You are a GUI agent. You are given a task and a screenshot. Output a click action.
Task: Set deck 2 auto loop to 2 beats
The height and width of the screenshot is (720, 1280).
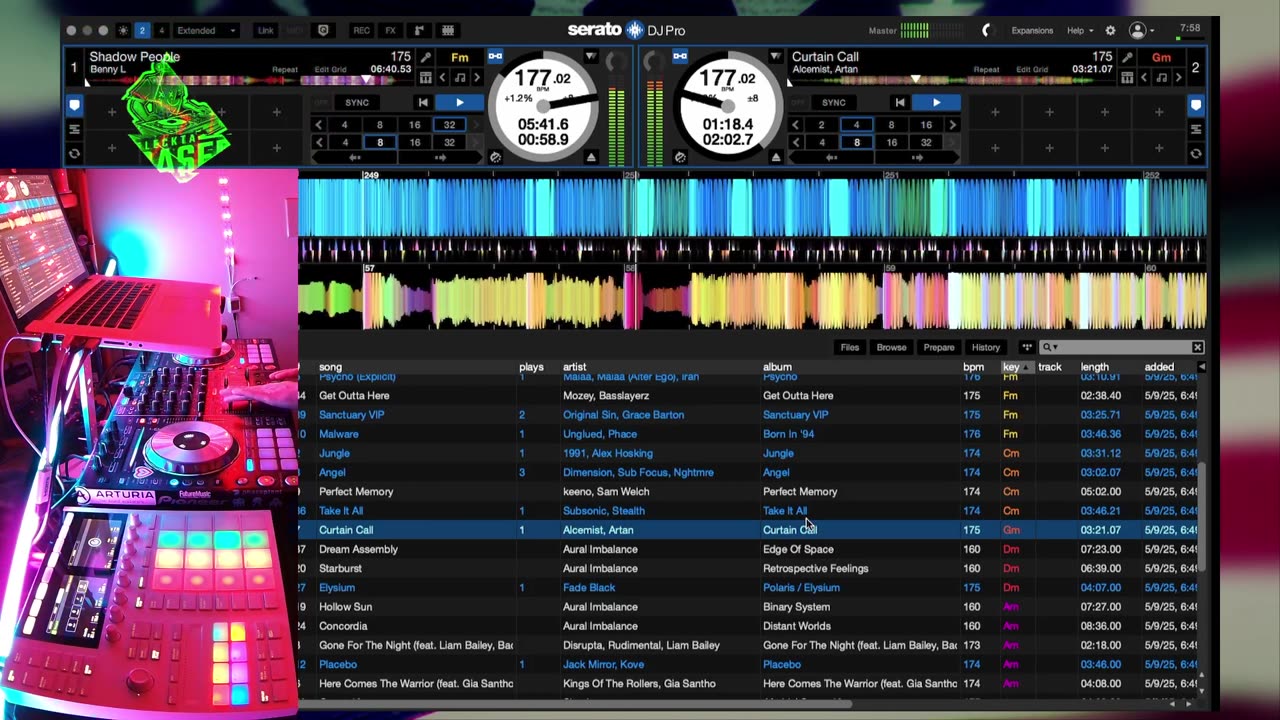pyautogui.click(x=821, y=125)
